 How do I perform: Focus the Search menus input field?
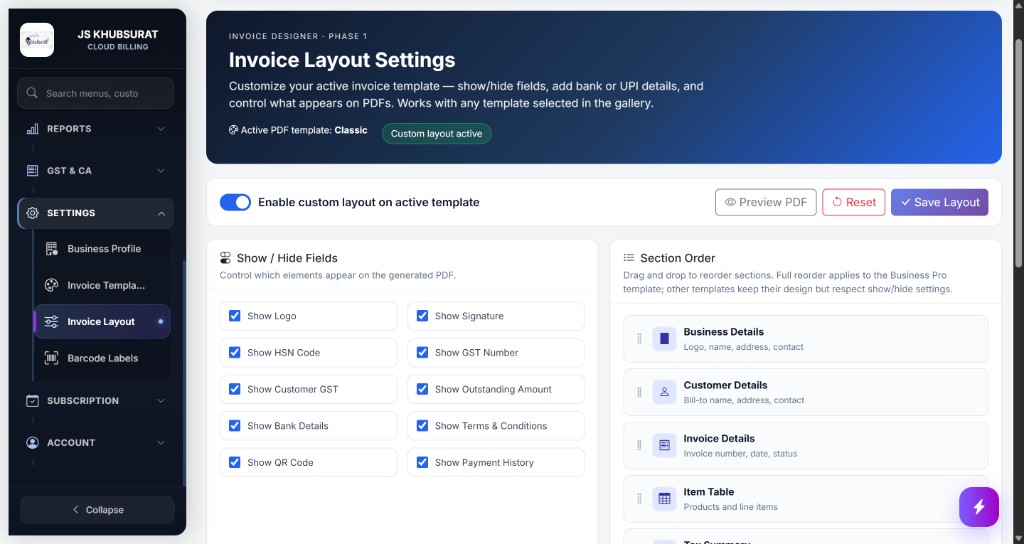coord(95,93)
